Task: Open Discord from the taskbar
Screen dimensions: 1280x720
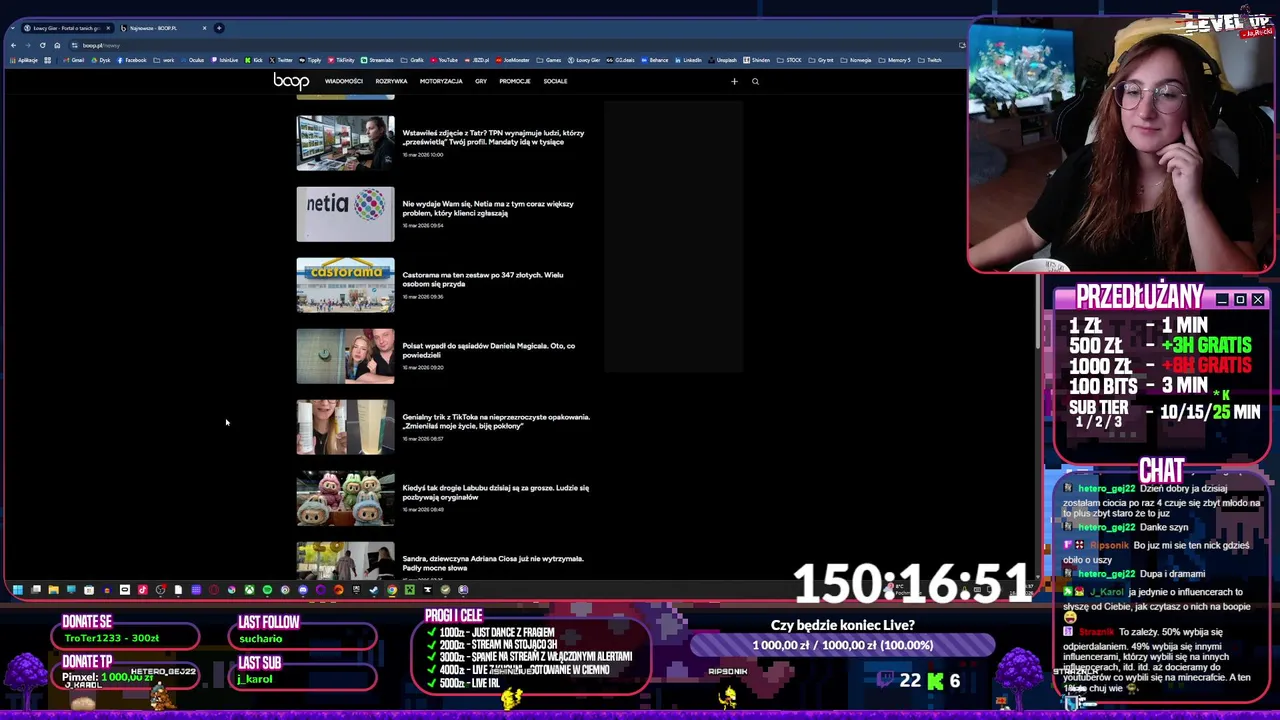Action: click(x=303, y=590)
